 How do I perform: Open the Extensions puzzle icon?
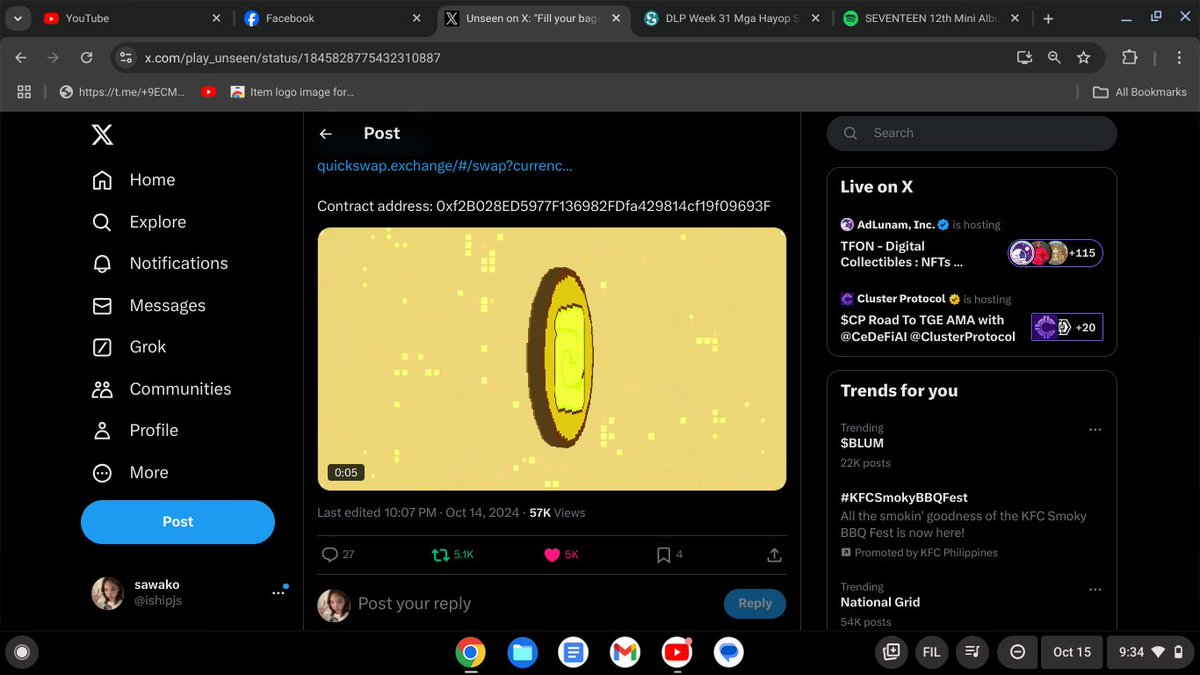[1130, 58]
